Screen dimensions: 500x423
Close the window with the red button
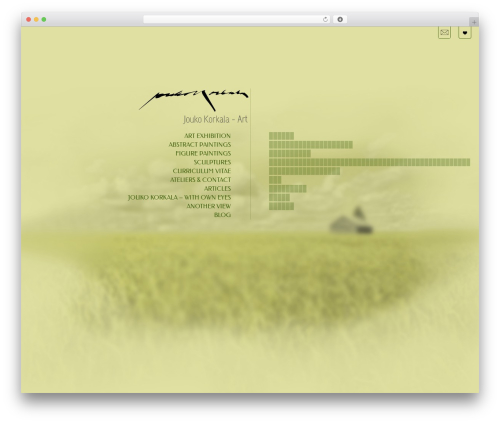point(29,20)
